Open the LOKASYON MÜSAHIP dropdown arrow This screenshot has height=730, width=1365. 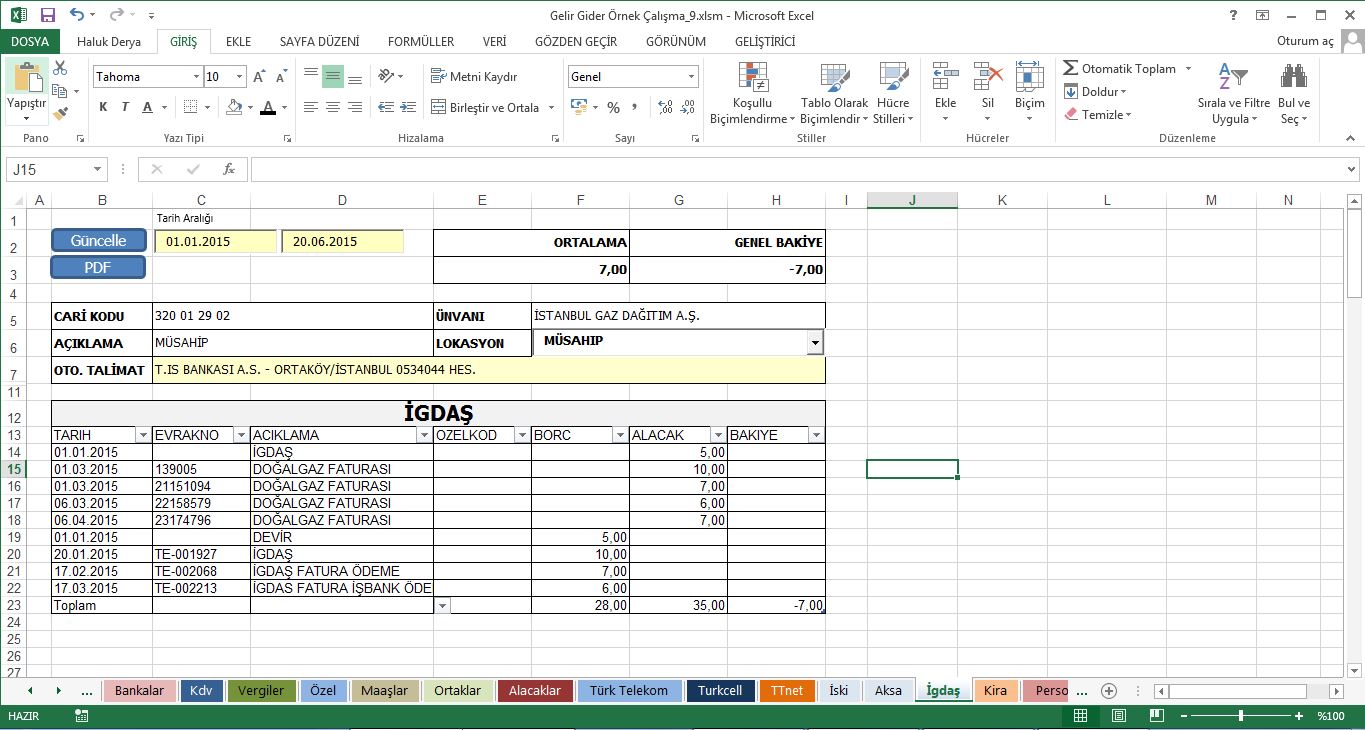pos(815,343)
